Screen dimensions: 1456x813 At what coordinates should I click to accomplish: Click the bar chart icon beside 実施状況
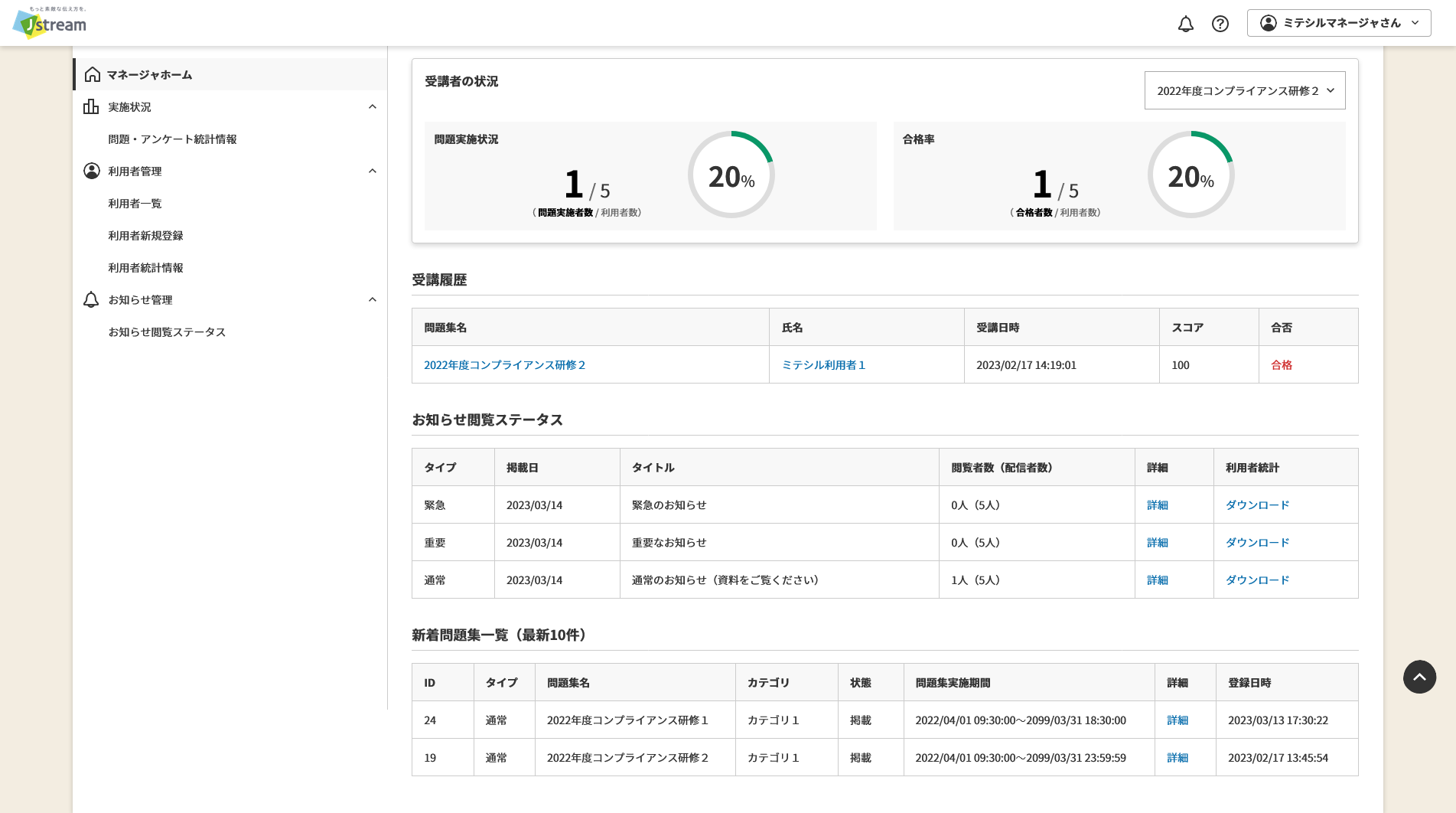tap(91, 106)
